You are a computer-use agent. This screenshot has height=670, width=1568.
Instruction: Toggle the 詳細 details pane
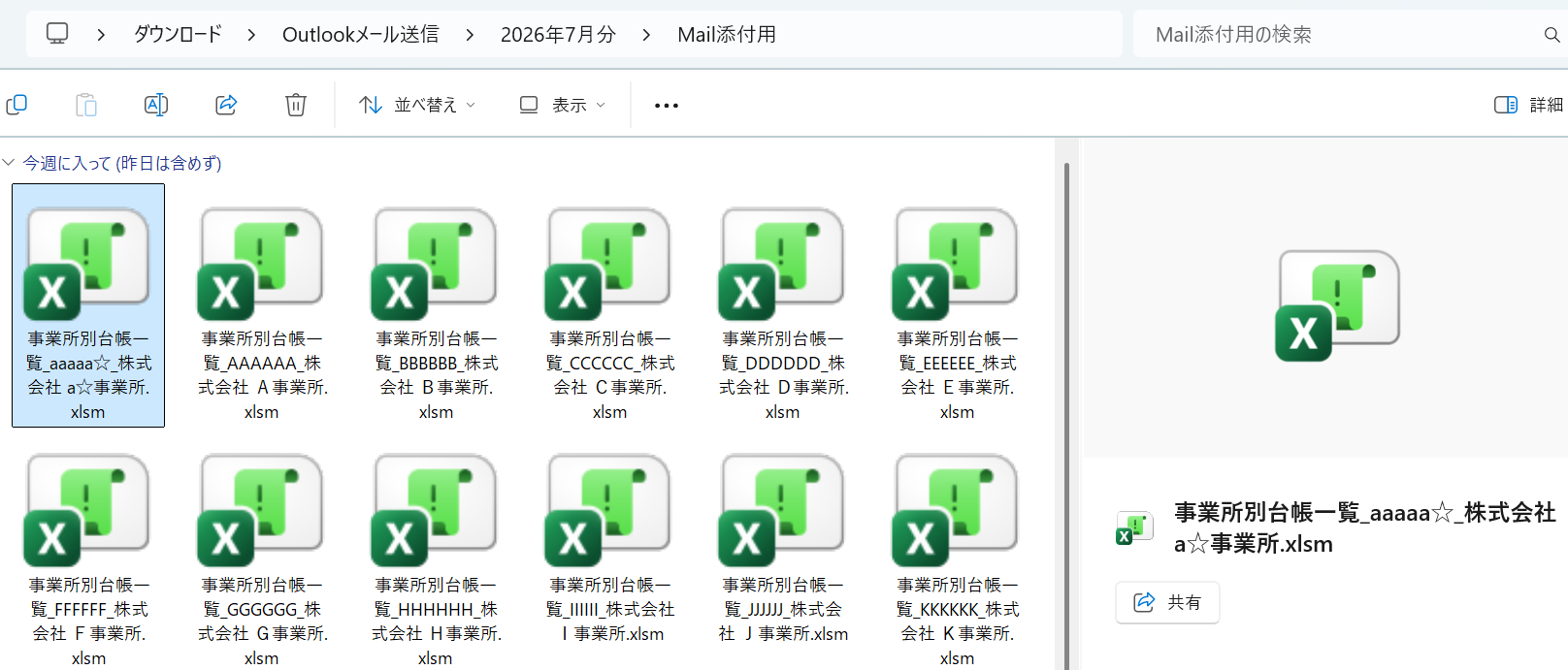(1528, 105)
